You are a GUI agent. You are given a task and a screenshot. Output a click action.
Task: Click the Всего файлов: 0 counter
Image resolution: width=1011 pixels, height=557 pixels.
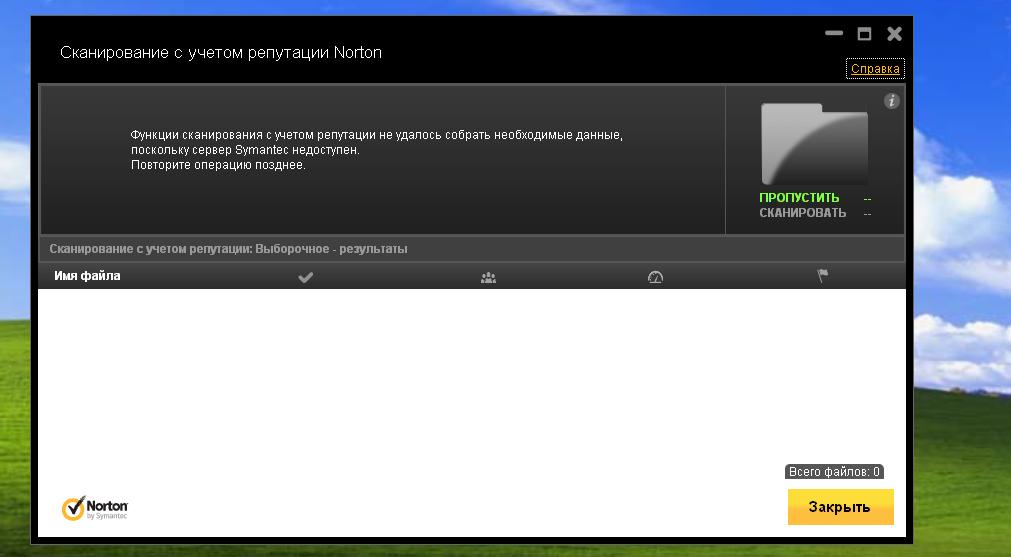(834, 472)
